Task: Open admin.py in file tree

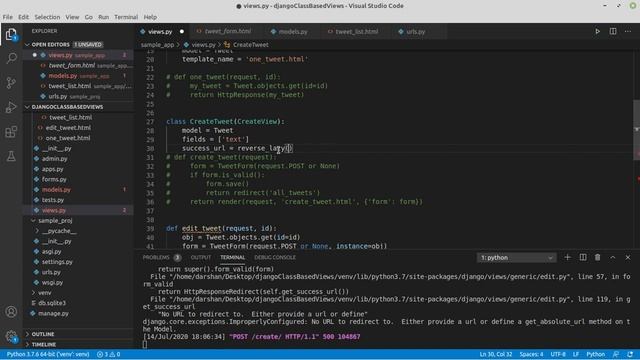Action: point(55,159)
